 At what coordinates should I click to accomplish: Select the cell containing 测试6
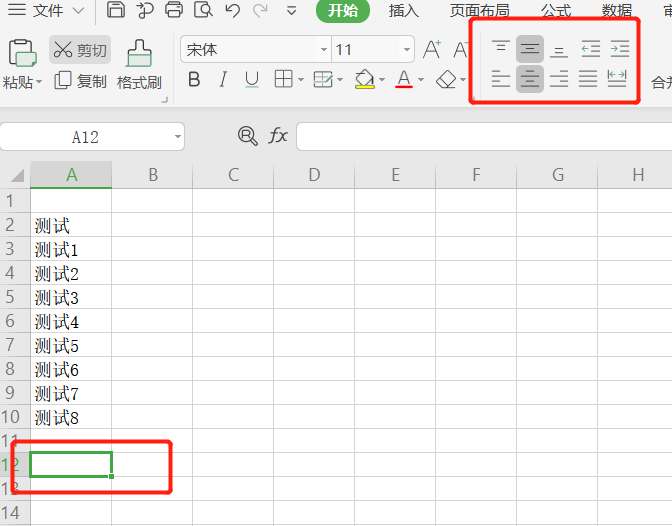[71, 369]
